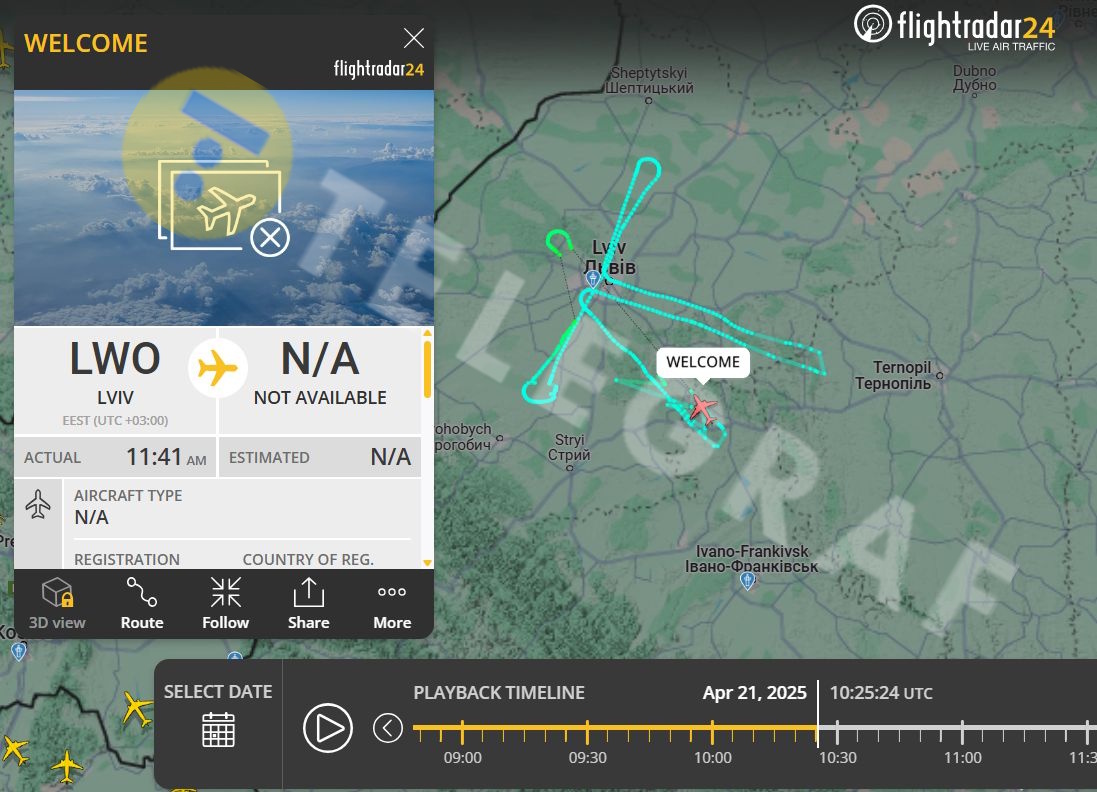Step back with the left arrow button
1097x792 pixels.
[388, 728]
